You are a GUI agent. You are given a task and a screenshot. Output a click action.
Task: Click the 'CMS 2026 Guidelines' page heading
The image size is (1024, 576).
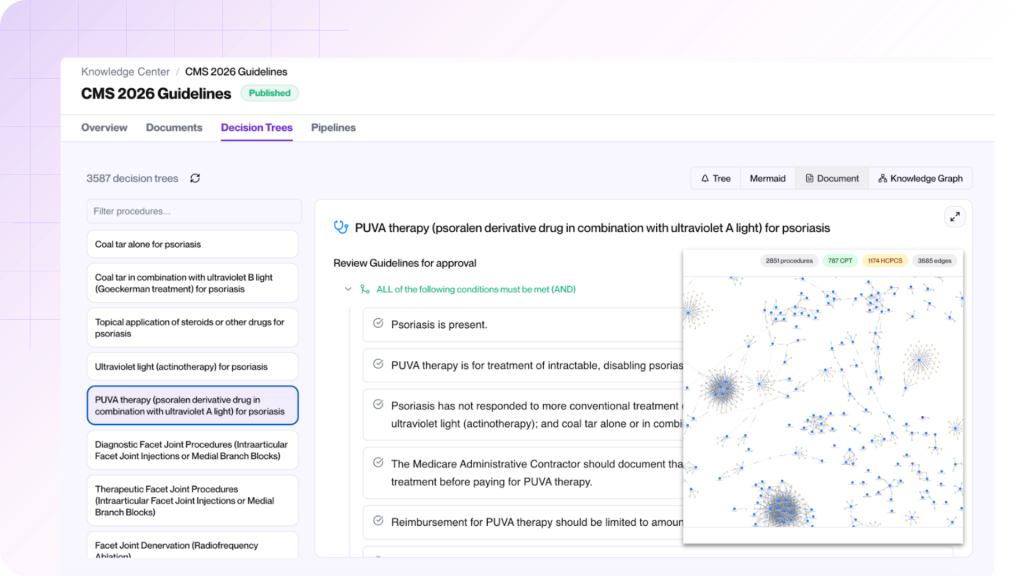click(156, 93)
